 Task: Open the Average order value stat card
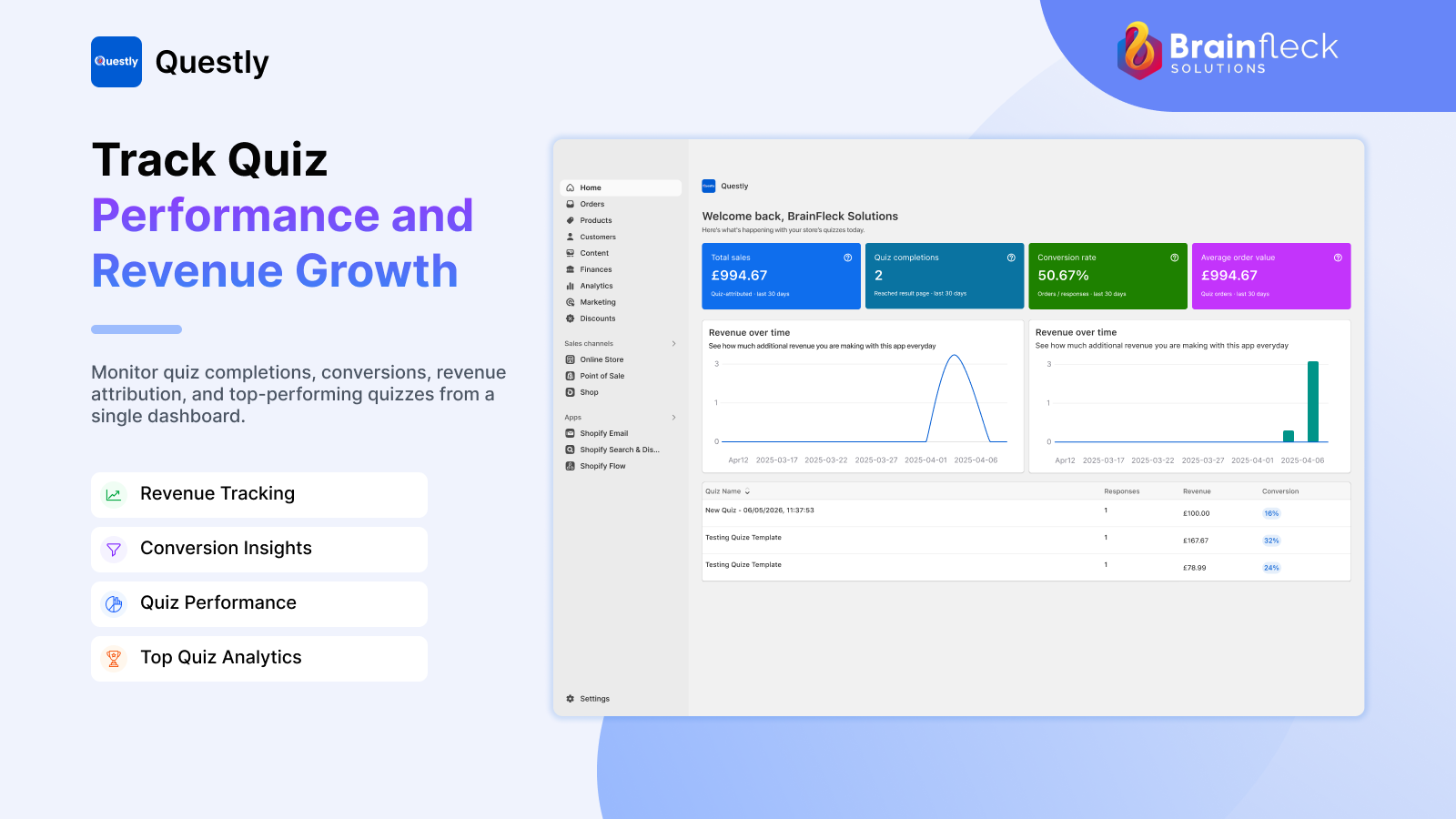[x=1271, y=276]
